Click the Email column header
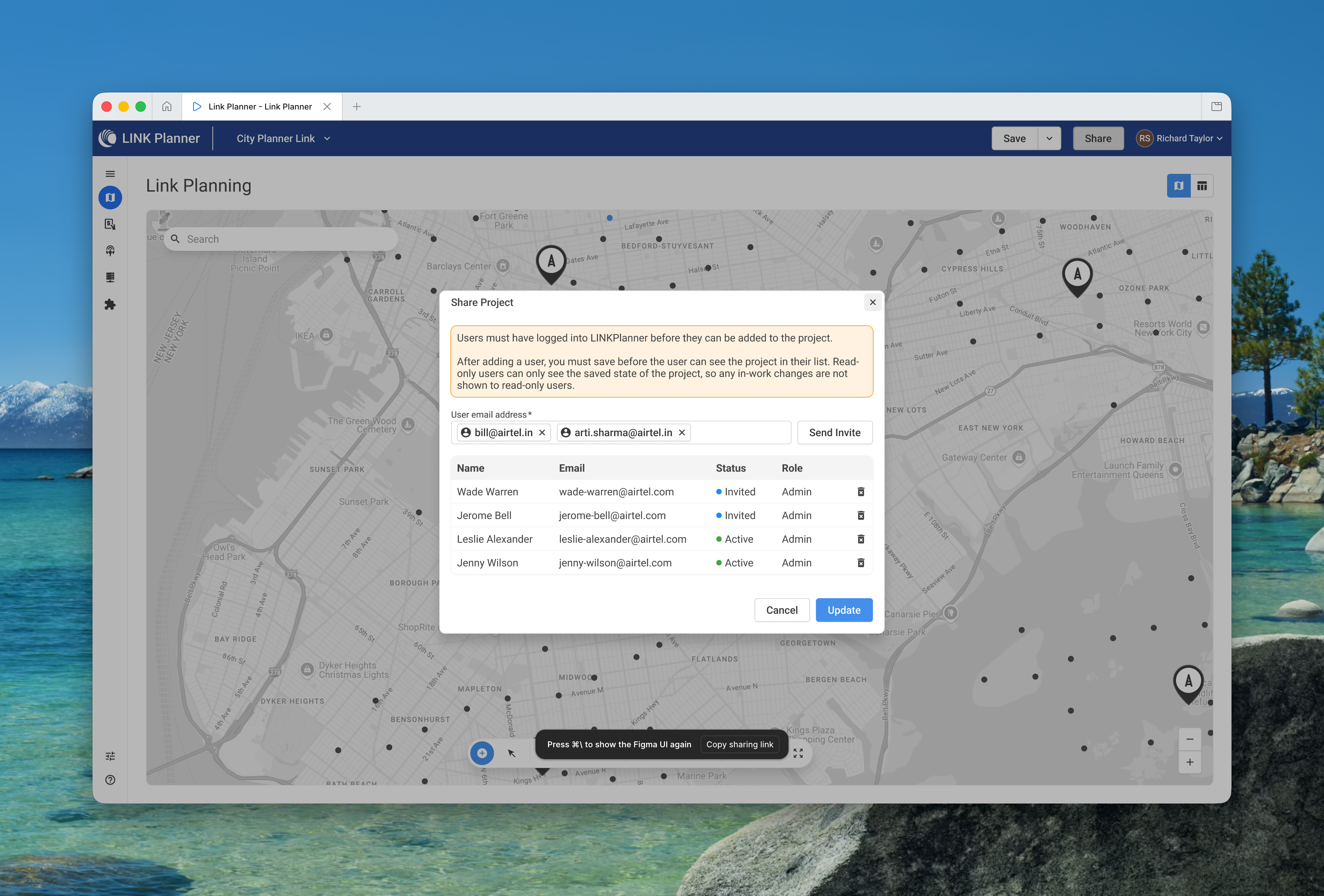The width and height of the screenshot is (1324, 896). [571, 468]
